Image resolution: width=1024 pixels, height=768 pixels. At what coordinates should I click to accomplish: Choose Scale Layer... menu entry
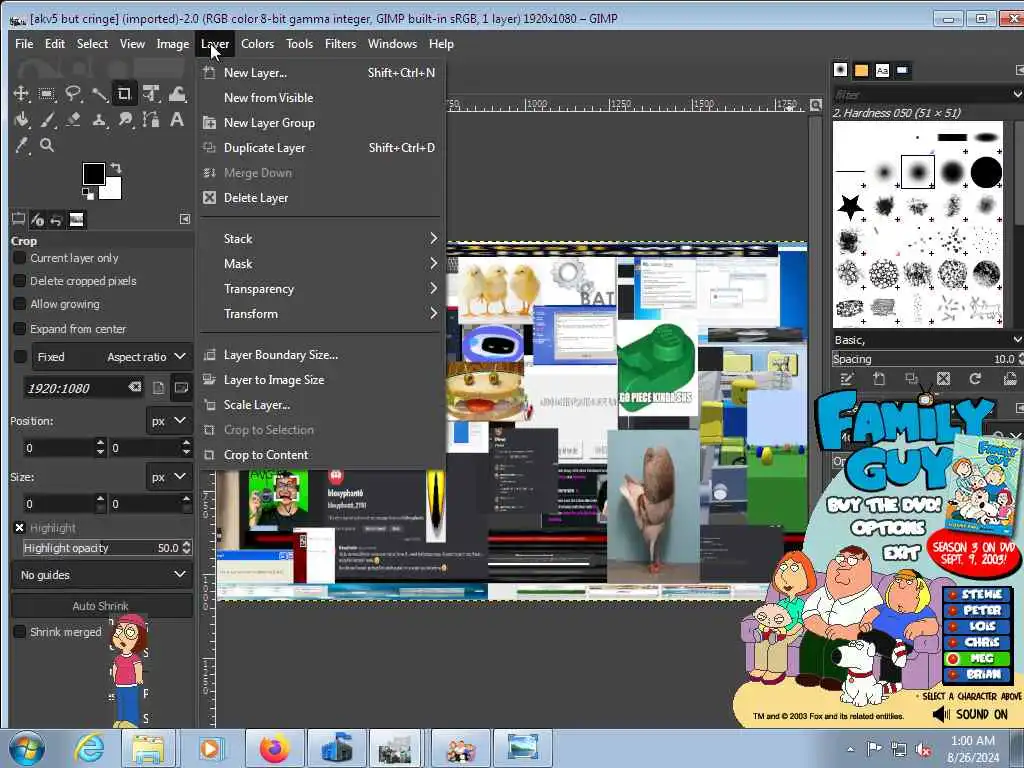tap(321, 405)
